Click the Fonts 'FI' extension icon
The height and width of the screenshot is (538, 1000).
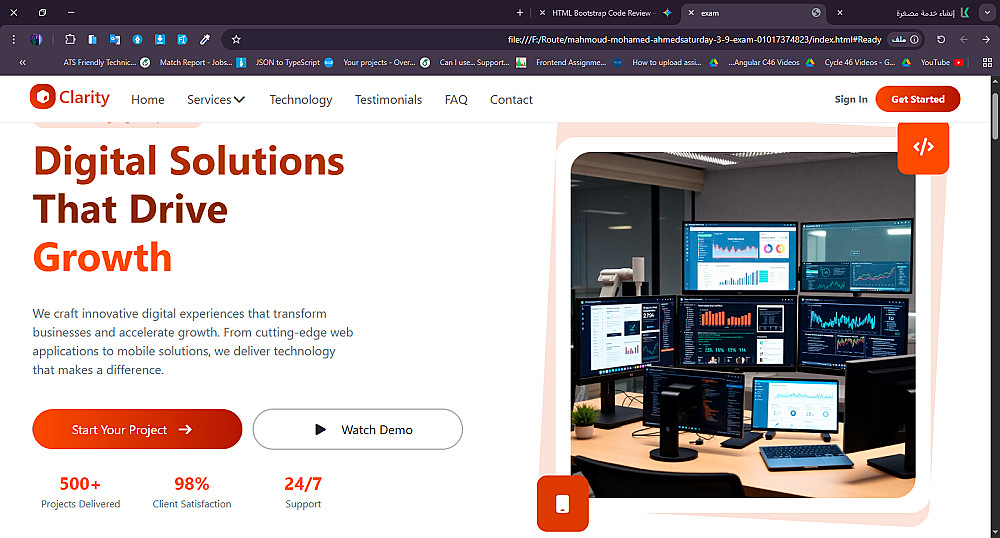(182, 40)
